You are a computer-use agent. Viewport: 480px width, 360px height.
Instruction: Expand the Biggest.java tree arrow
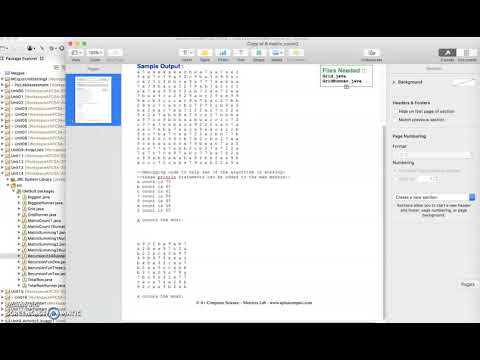tap(19, 197)
